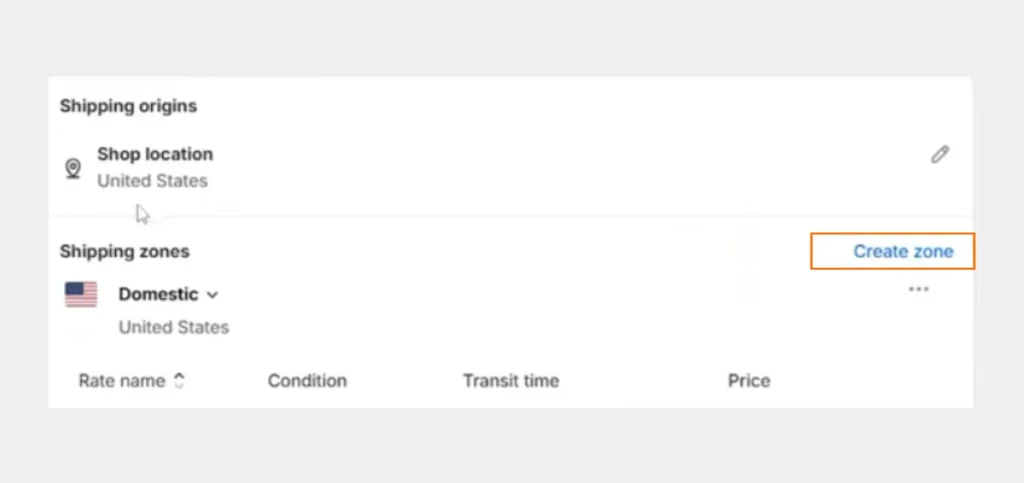Click the Price column header

749,381
